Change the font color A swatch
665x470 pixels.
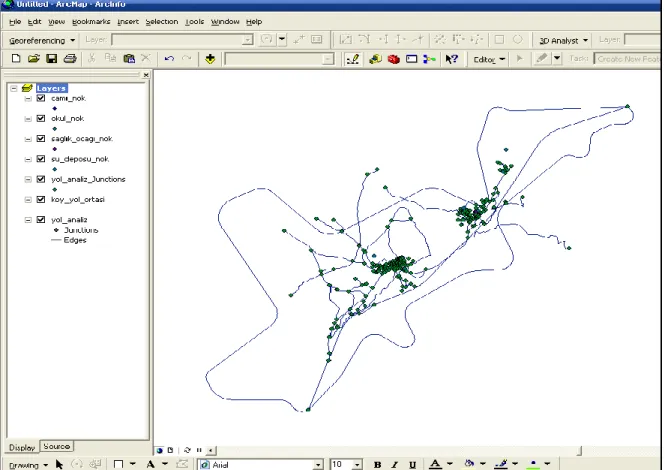[x=436, y=464]
